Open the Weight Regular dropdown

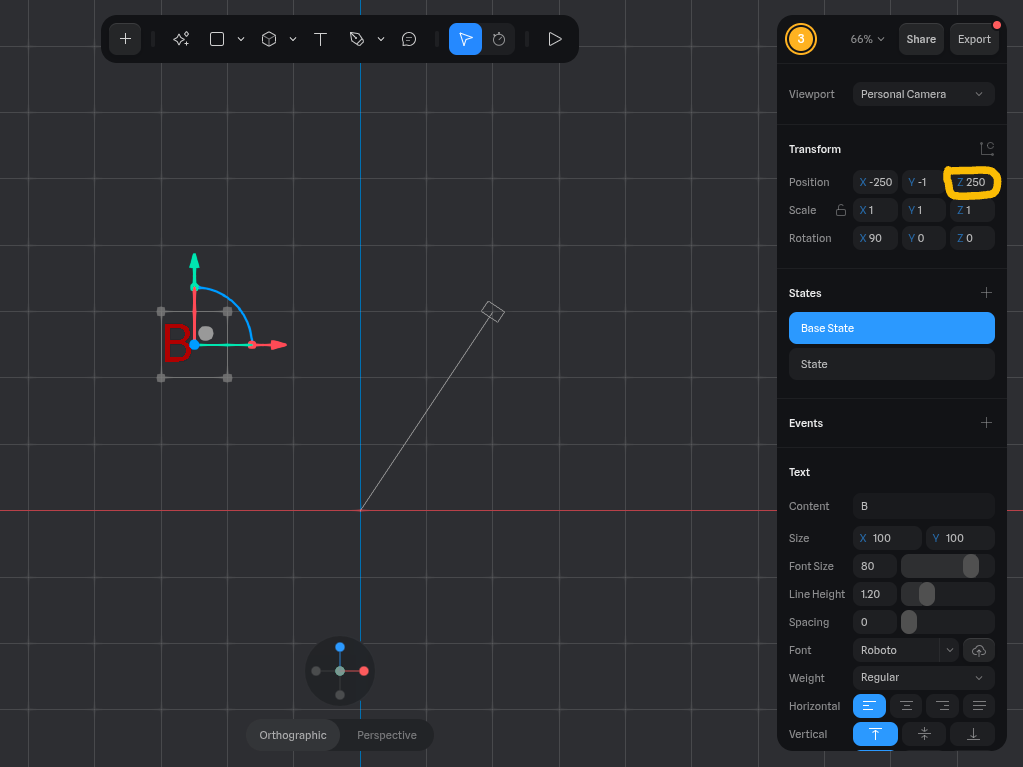(x=923, y=678)
